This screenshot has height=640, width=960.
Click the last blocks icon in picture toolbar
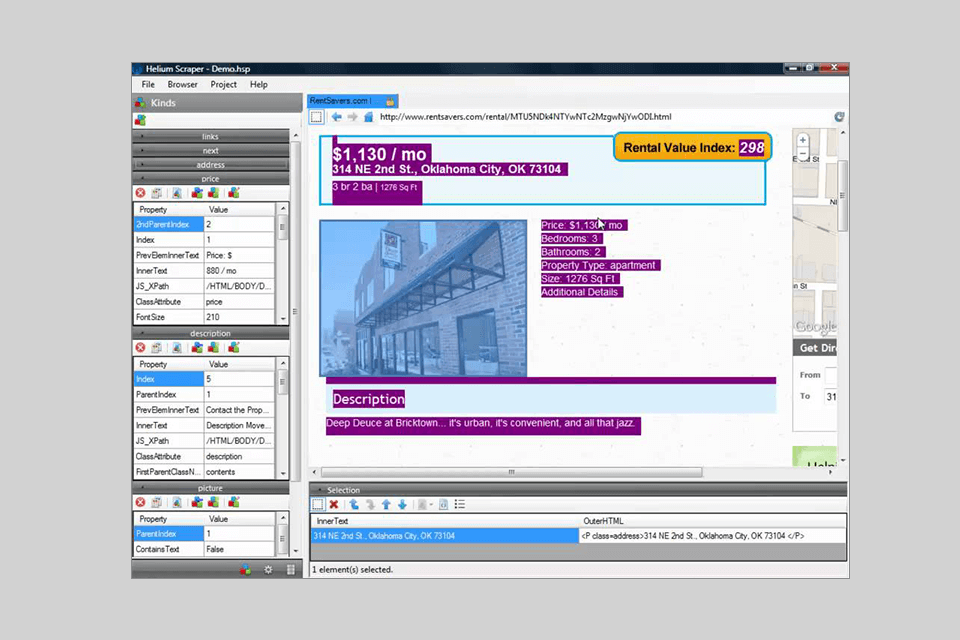click(233, 502)
